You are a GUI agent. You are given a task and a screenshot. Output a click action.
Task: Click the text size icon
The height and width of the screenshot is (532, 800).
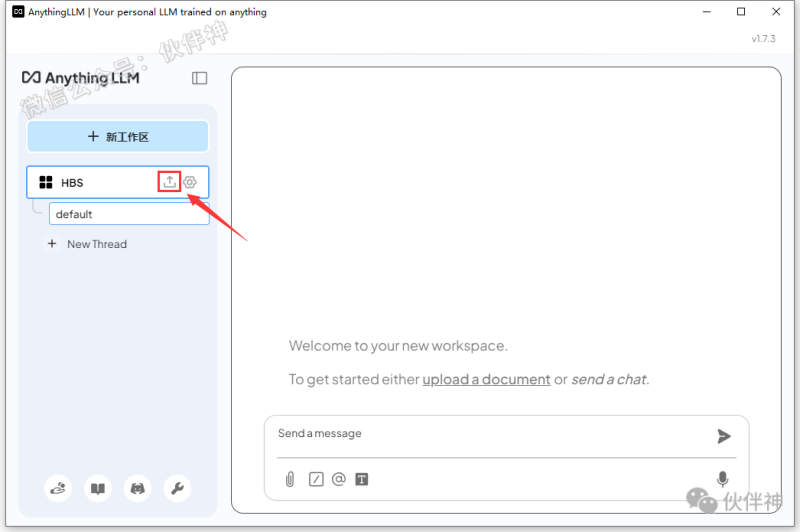click(x=362, y=479)
